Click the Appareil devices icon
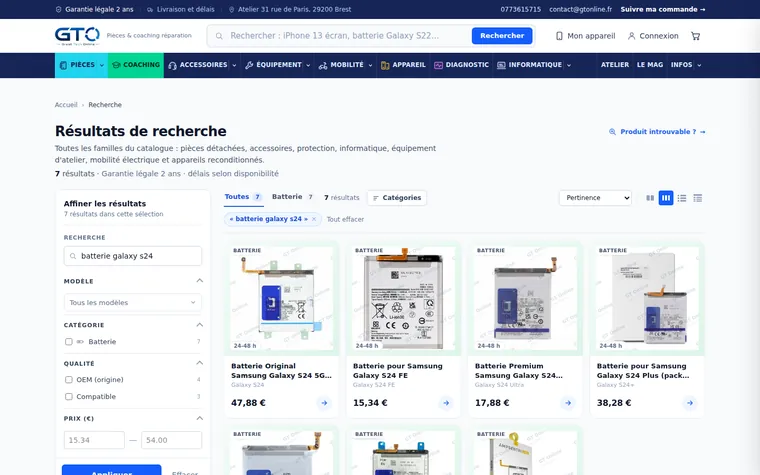The height and width of the screenshot is (475, 760). pyautogui.click(x=385, y=65)
